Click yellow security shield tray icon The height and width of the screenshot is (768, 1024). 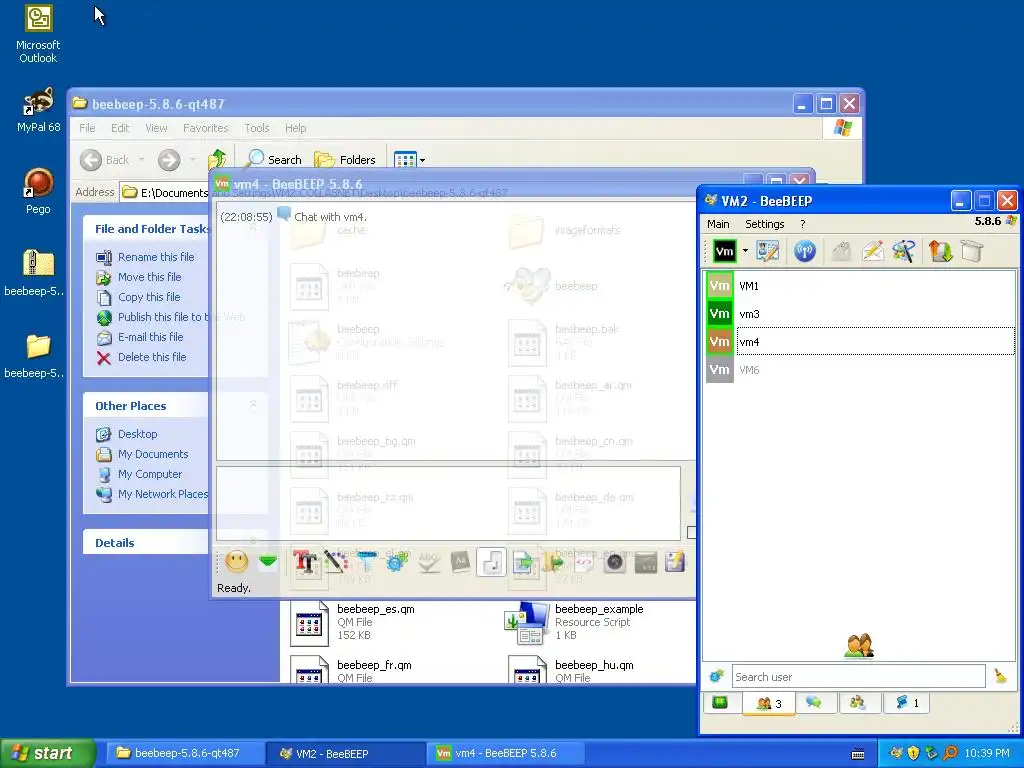tap(914, 753)
